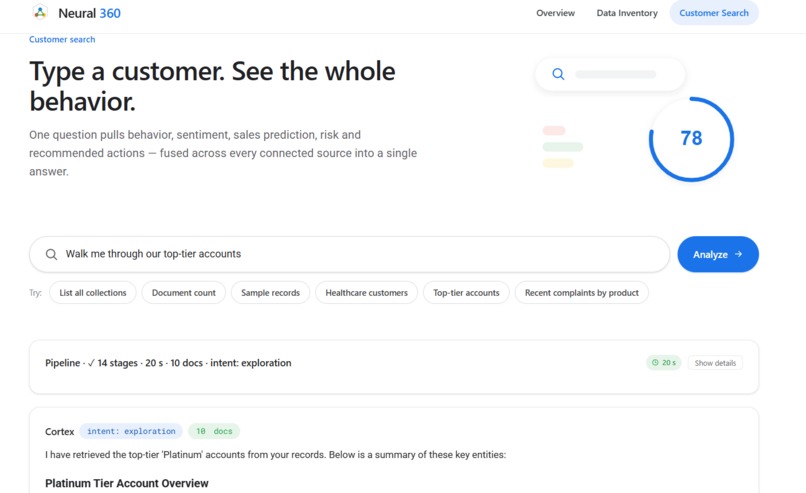Image resolution: width=806 pixels, height=493 pixels.
Task: Click the Customer search breadcrumb link
Action: [x=62, y=40]
